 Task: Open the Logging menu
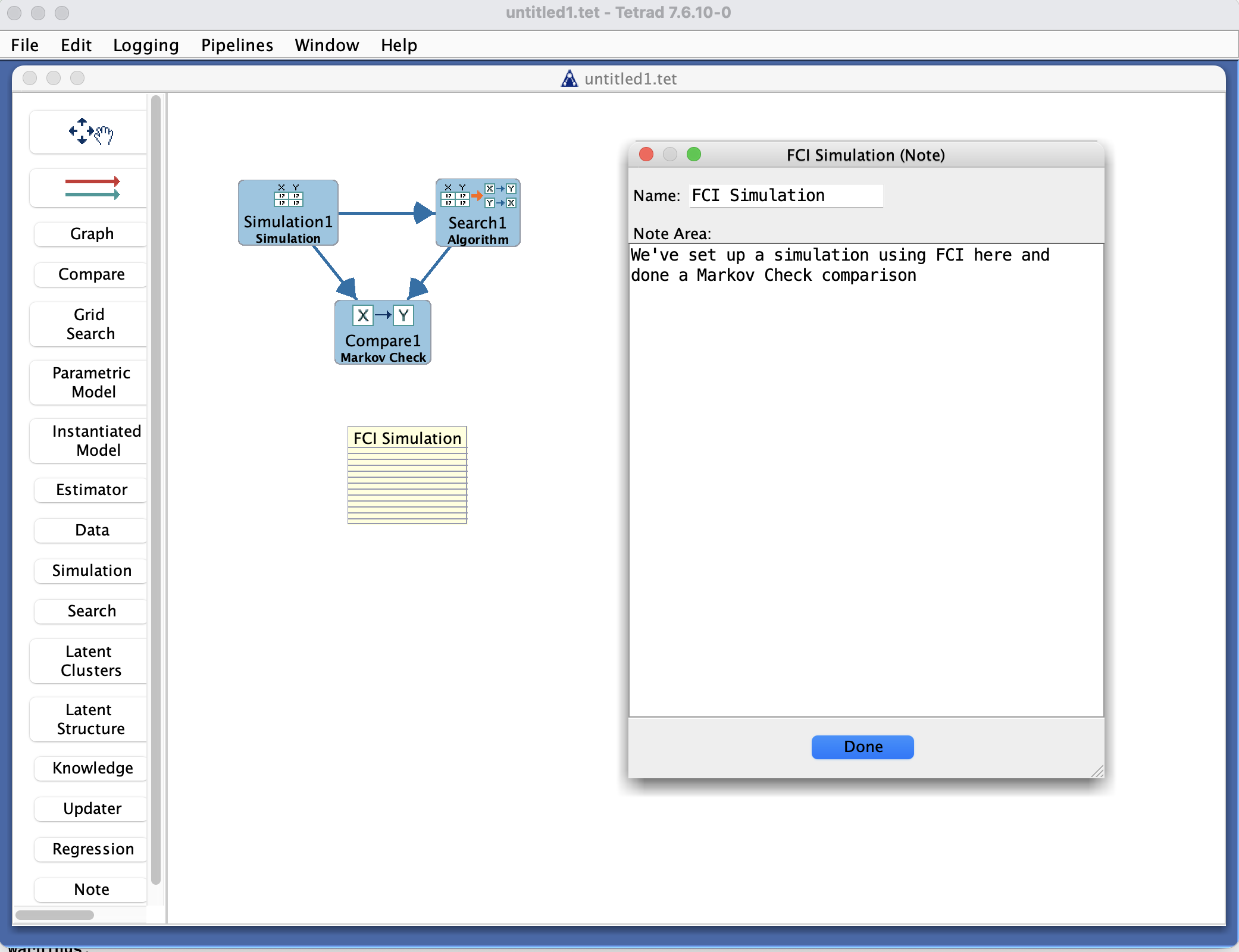tap(146, 45)
